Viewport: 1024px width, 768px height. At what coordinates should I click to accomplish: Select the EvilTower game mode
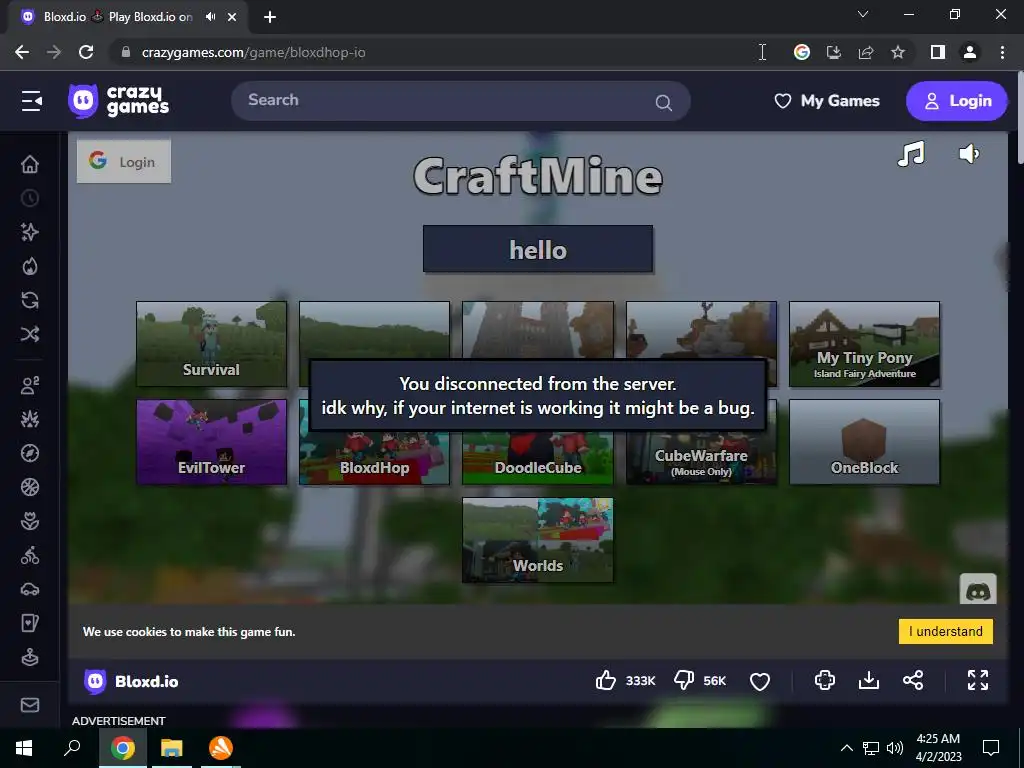click(212, 442)
